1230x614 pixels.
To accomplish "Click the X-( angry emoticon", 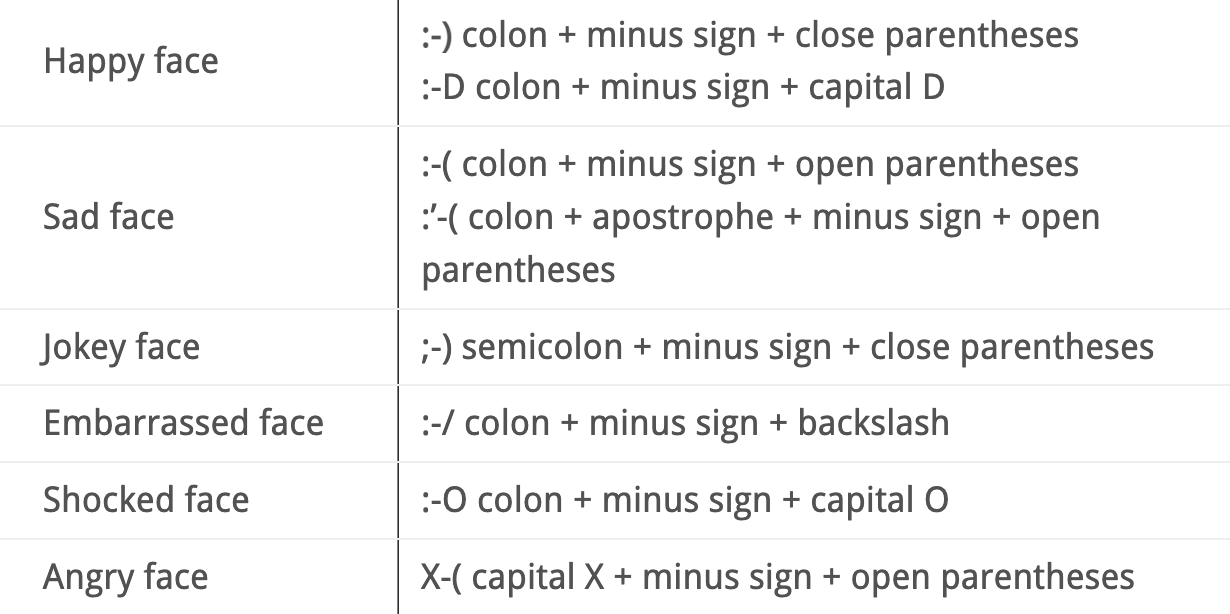I will pos(441,577).
